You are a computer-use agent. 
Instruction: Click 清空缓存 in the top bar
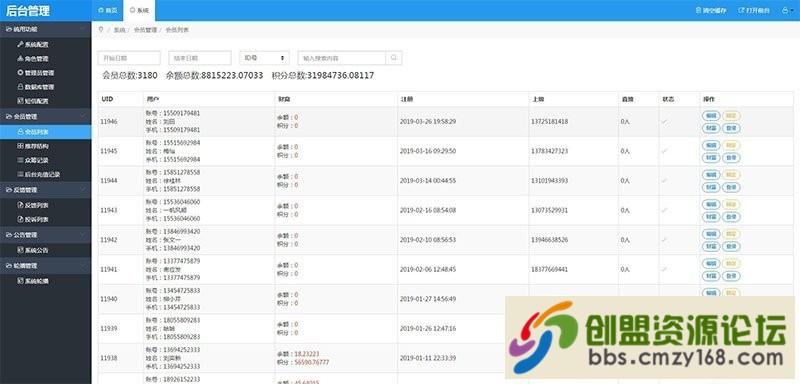(x=710, y=10)
